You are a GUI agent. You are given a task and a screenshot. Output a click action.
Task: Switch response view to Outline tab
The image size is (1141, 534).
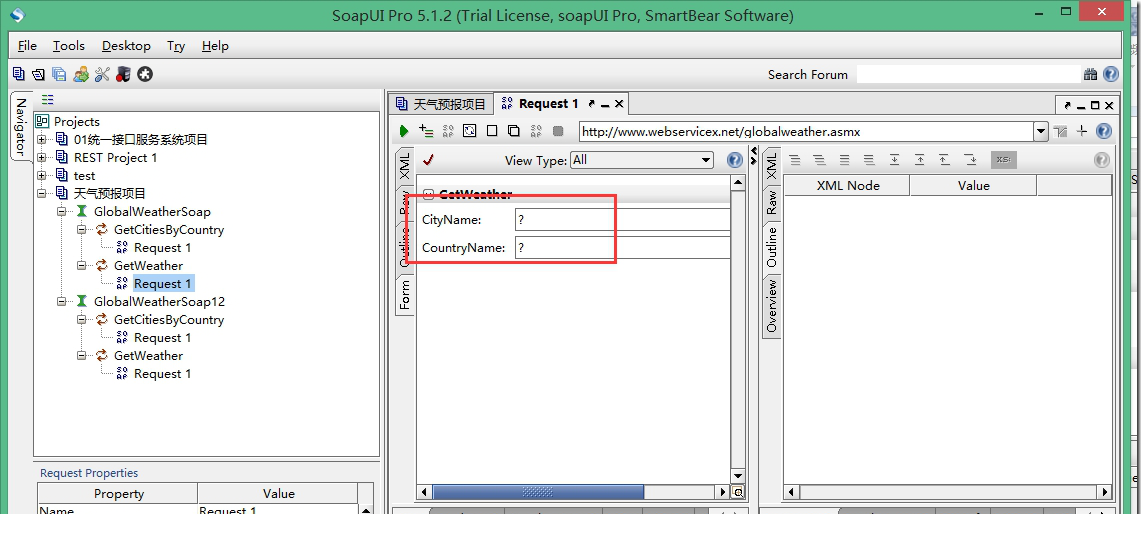[x=771, y=247]
